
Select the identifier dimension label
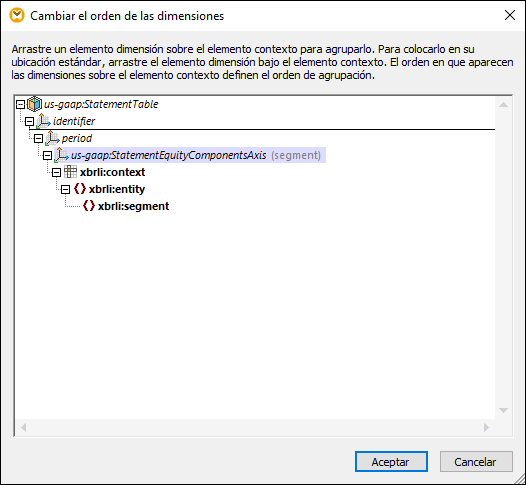pos(74,121)
